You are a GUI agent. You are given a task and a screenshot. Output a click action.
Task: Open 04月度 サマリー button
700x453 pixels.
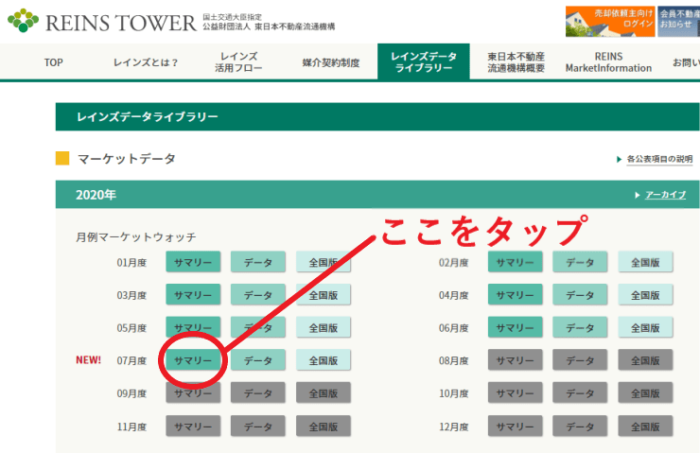515,295
